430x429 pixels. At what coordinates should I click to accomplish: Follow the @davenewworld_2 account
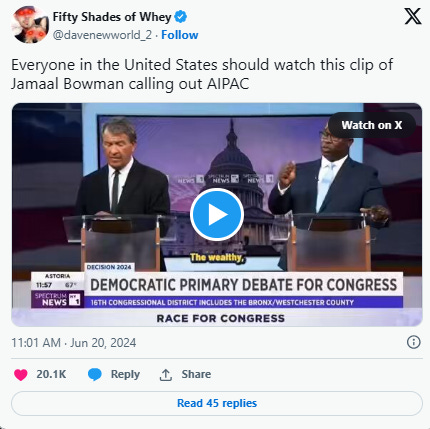[x=180, y=35]
